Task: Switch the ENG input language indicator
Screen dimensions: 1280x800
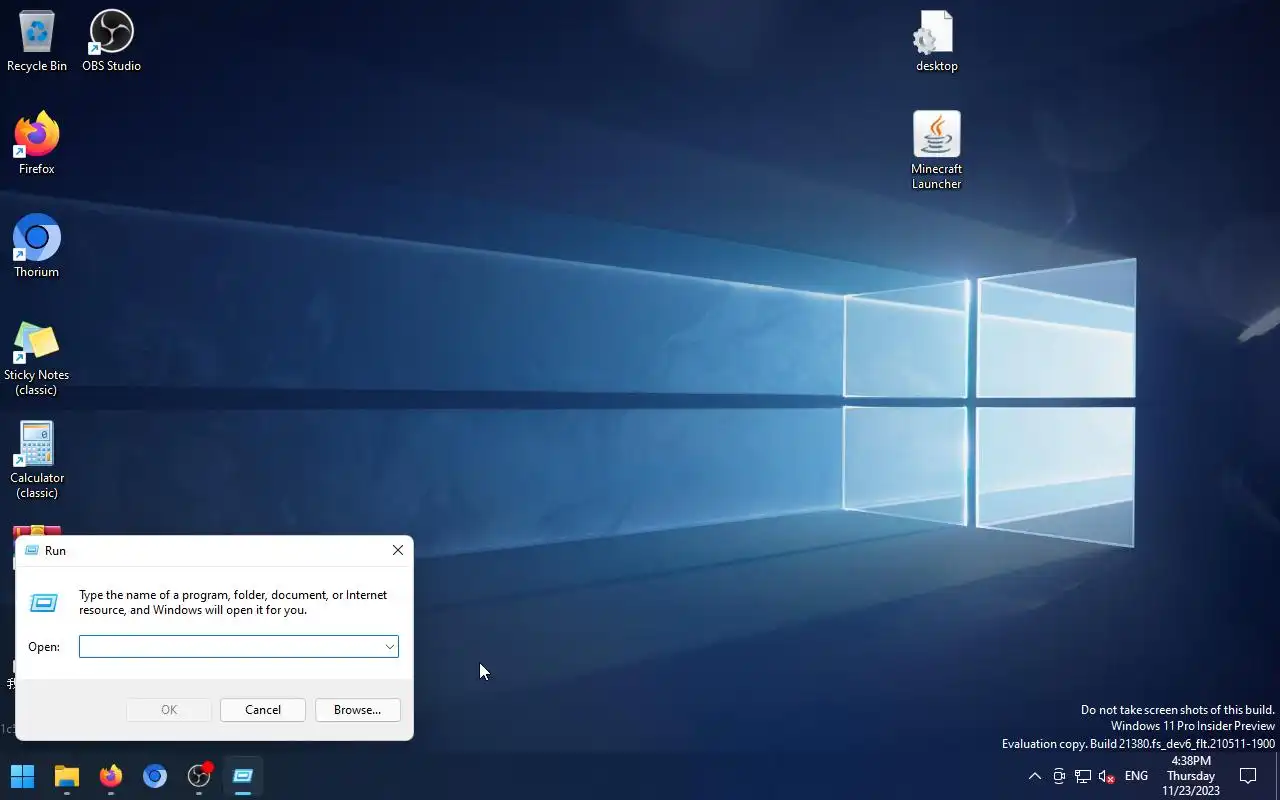Action: [x=1136, y=776]
